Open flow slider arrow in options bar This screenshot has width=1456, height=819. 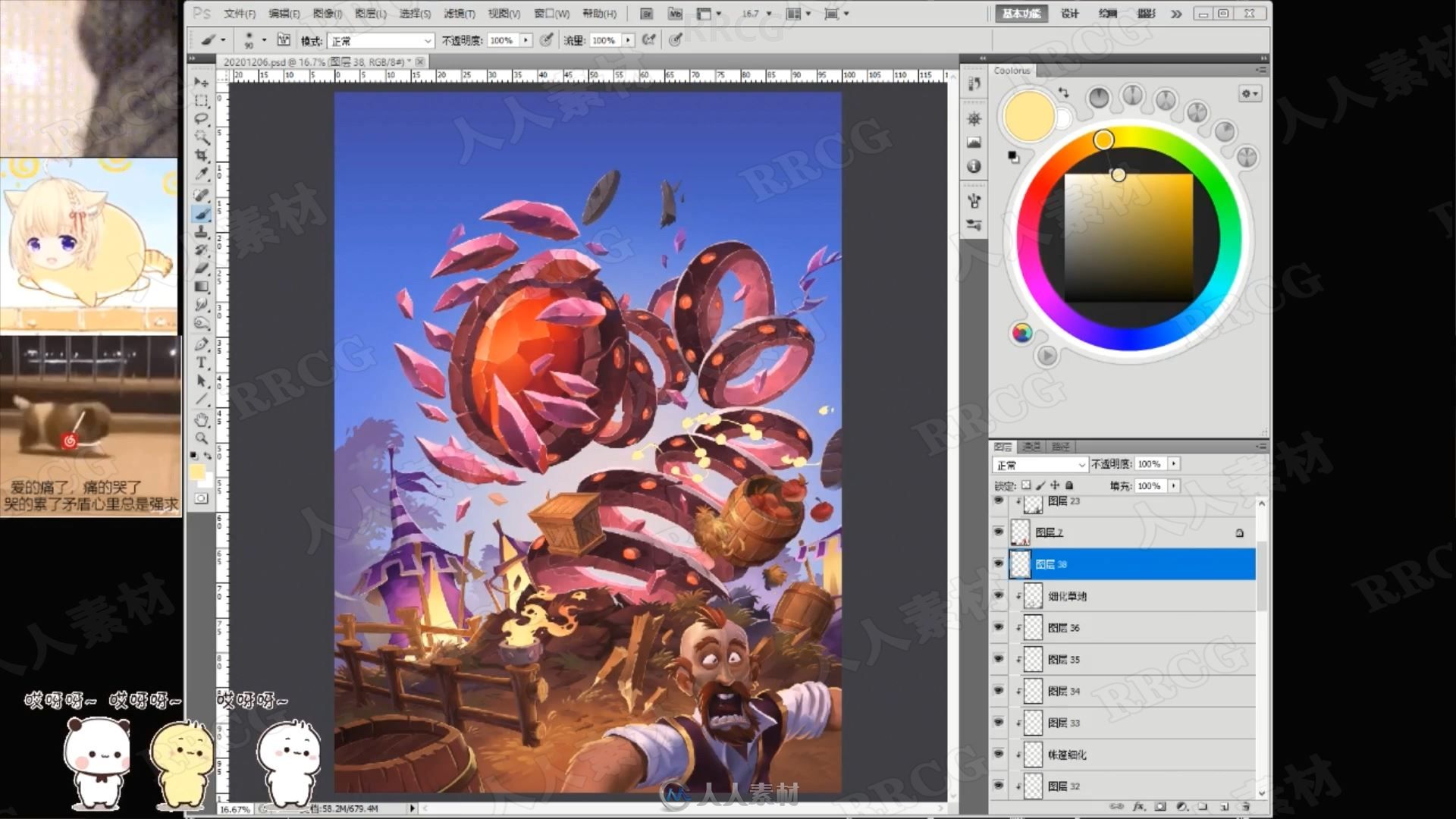[628, 40]
